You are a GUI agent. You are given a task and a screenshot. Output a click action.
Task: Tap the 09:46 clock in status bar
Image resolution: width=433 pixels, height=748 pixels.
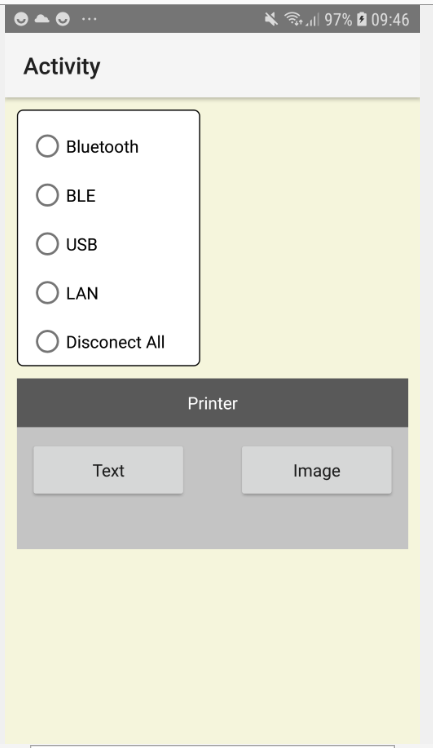(x=390, y=20)
